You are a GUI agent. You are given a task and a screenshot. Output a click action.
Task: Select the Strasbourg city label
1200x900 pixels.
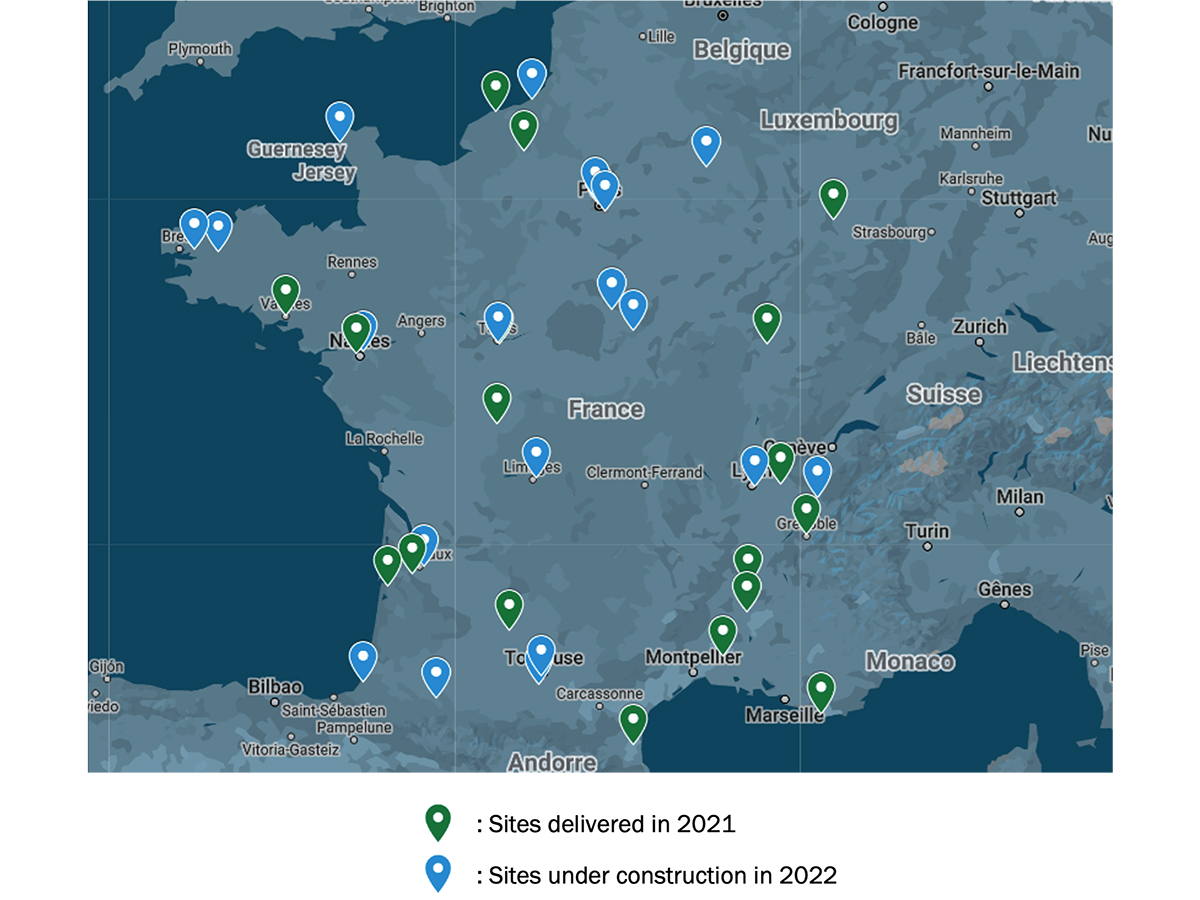[889, 232]
